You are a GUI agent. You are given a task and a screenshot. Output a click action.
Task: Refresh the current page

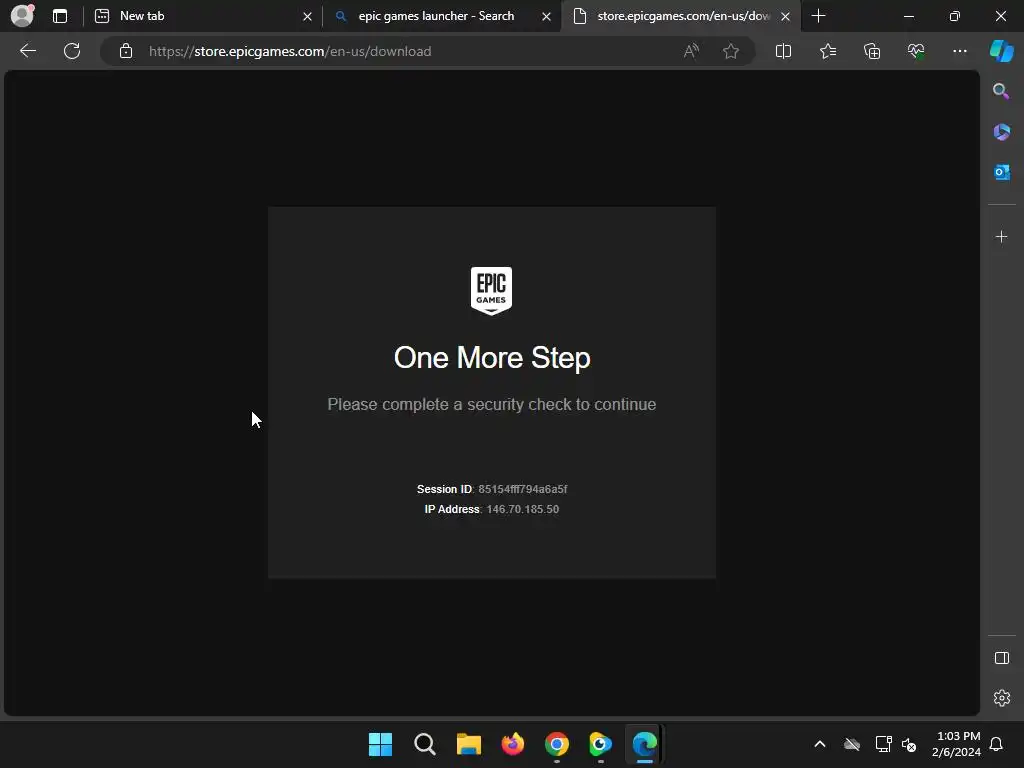point(72,51)
